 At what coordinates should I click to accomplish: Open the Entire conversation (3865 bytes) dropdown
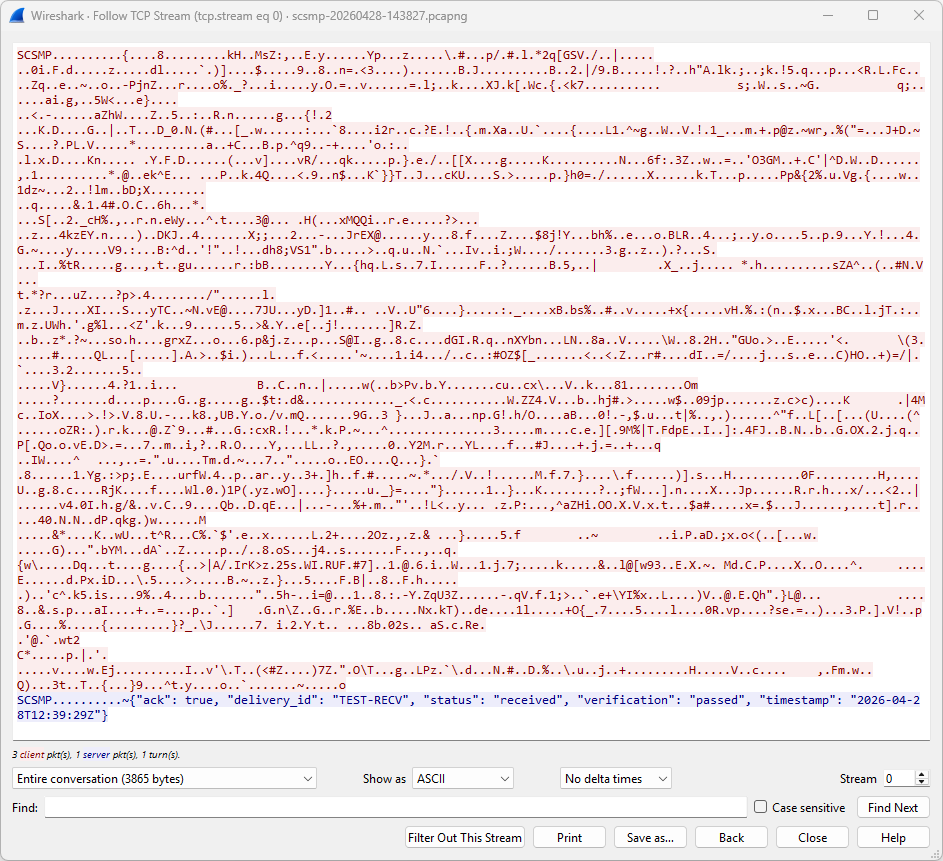click(x=164, y=779)
